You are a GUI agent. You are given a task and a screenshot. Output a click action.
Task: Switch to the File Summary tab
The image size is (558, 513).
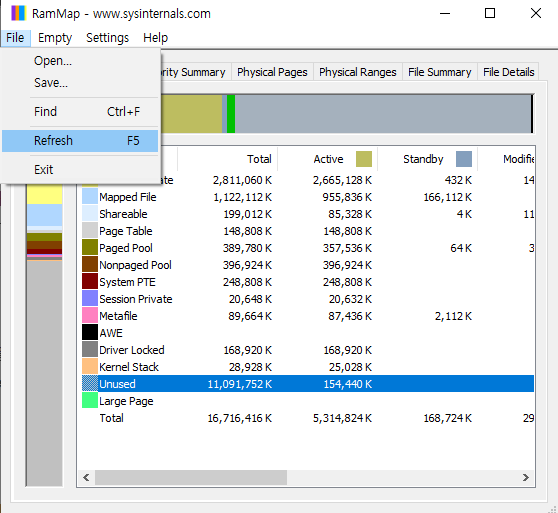click(439, 72)
